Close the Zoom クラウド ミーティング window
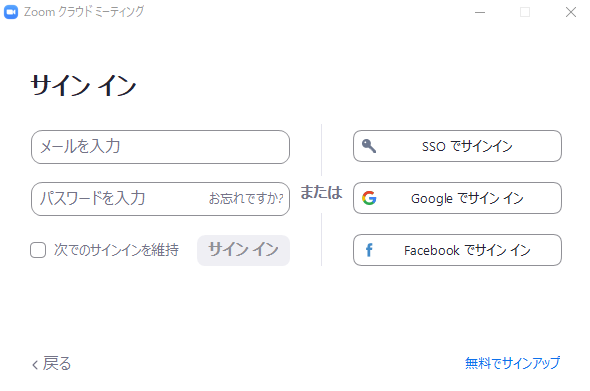Viewport: 590px width, 391px height. tap(571, 12)
